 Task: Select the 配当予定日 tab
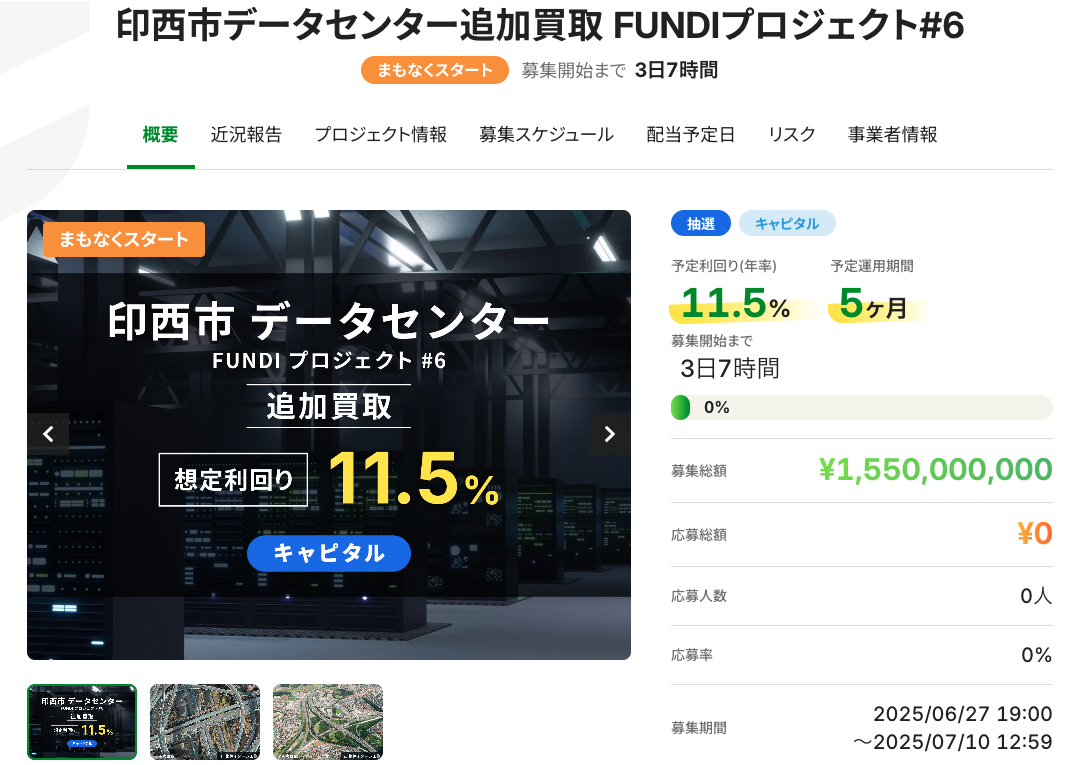[x=691, y=135]
